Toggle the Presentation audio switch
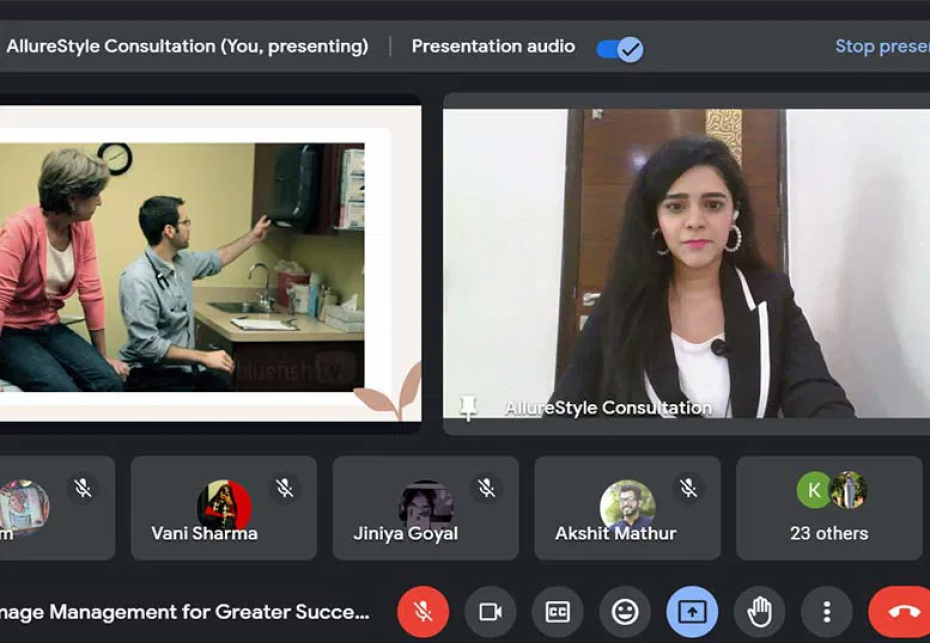 [x=619, y=49]
